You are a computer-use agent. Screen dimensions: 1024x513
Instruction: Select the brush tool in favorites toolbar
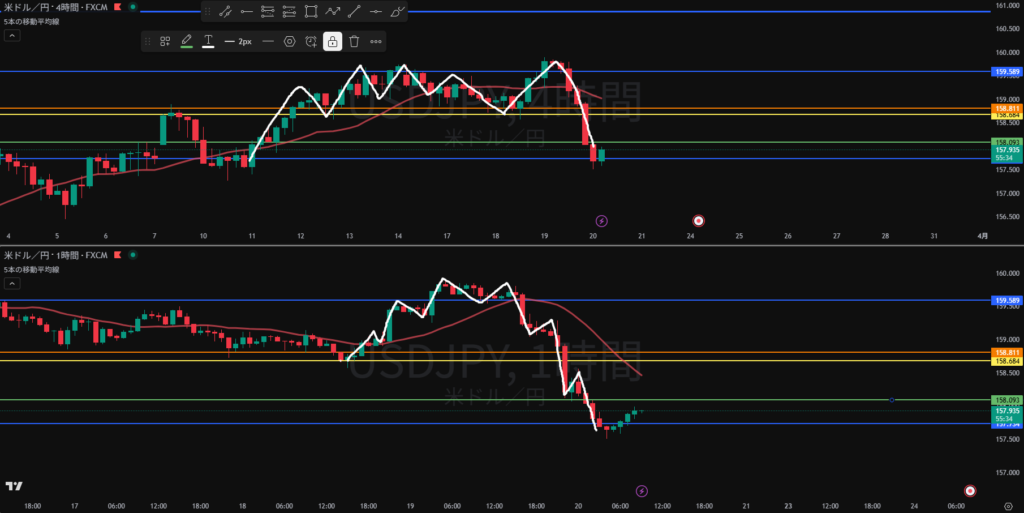click(x=399, y=12)
